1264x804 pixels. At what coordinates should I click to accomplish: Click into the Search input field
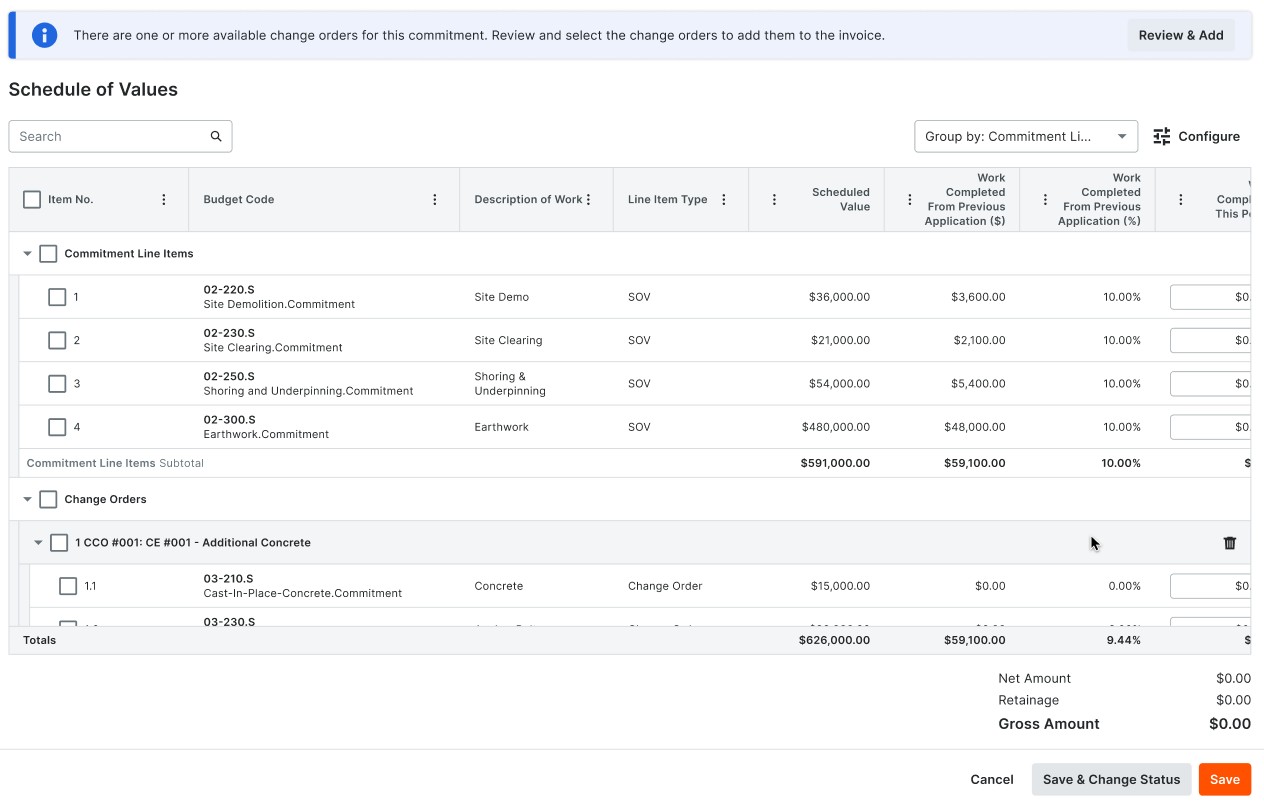(x=110, y=137)
